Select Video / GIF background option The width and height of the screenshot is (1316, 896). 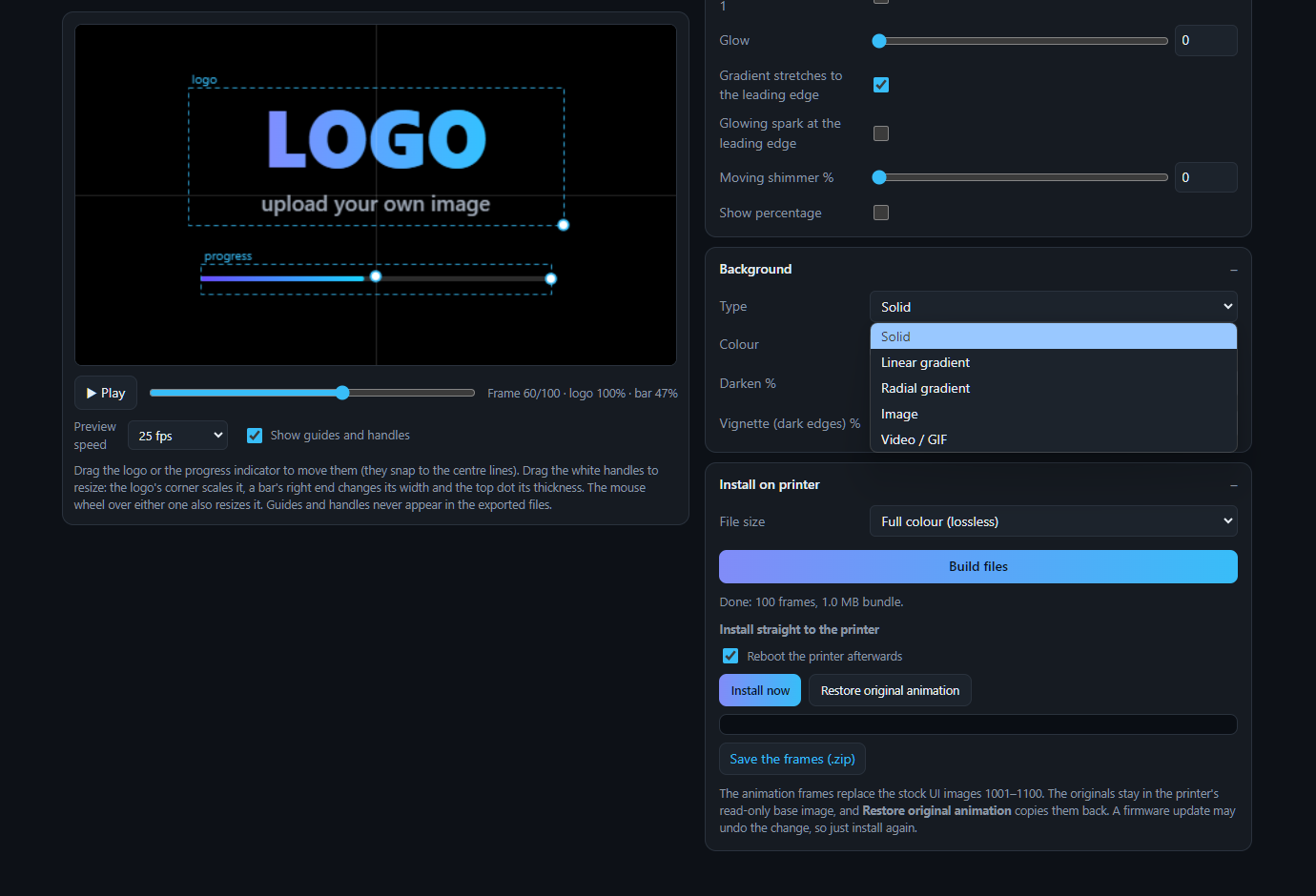point(1054,439)
